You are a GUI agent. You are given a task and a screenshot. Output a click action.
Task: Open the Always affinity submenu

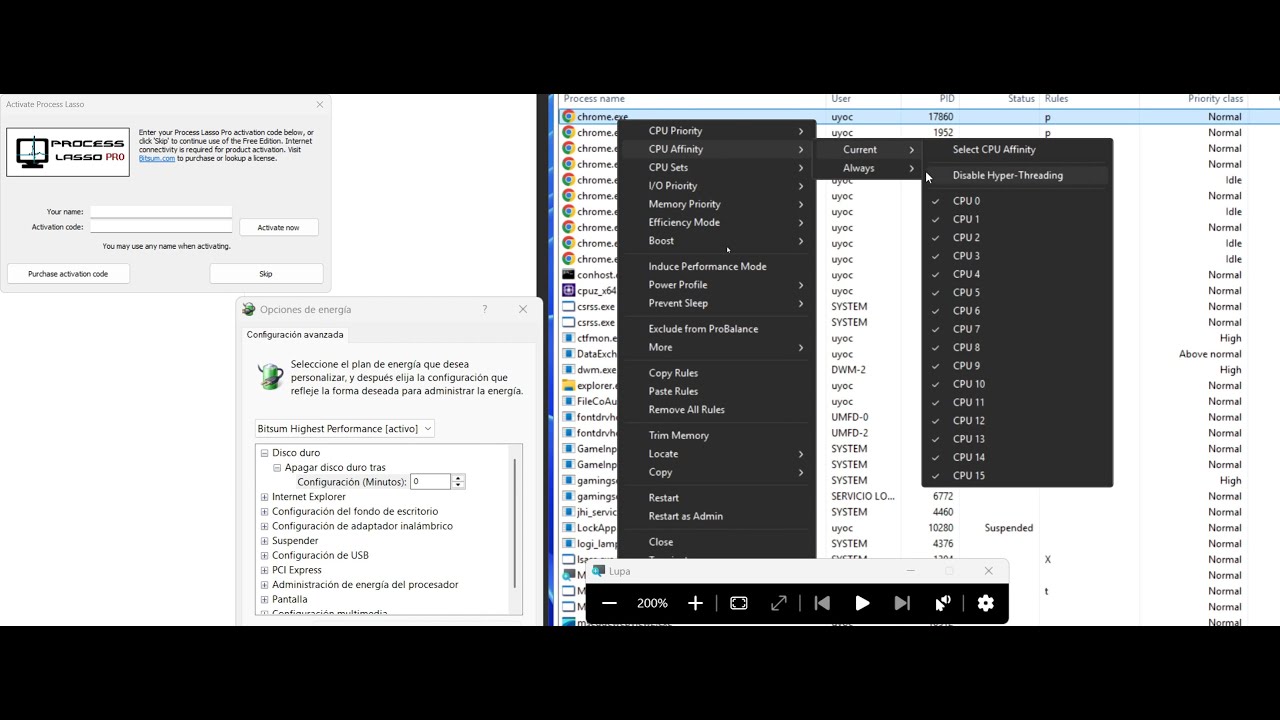[x=868, y=168]
